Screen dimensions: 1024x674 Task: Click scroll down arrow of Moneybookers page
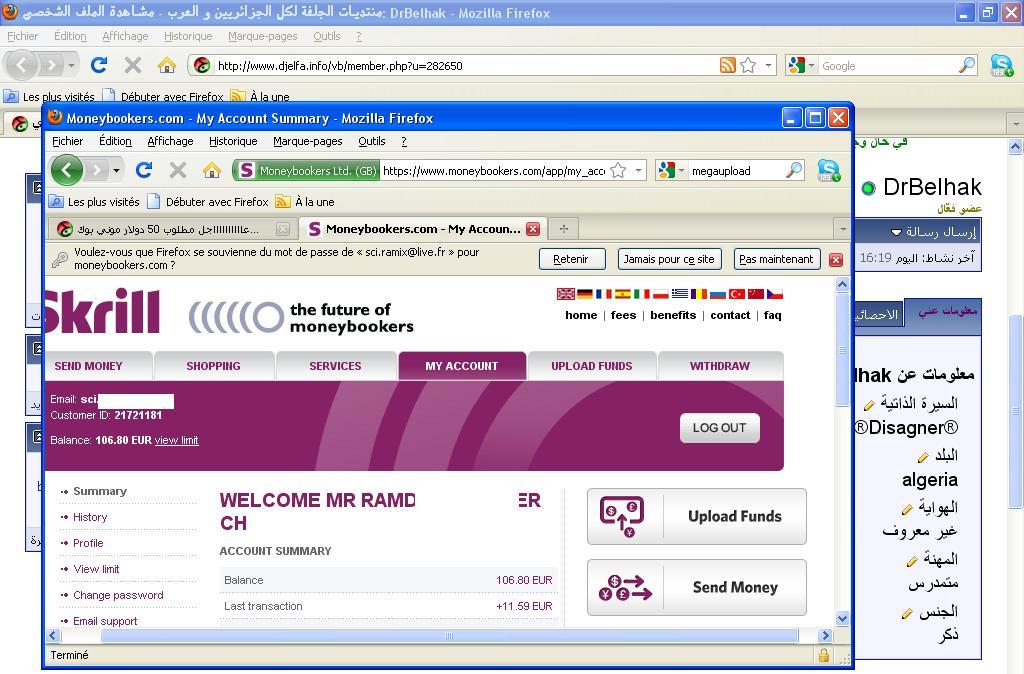click(x=842, y=618)
